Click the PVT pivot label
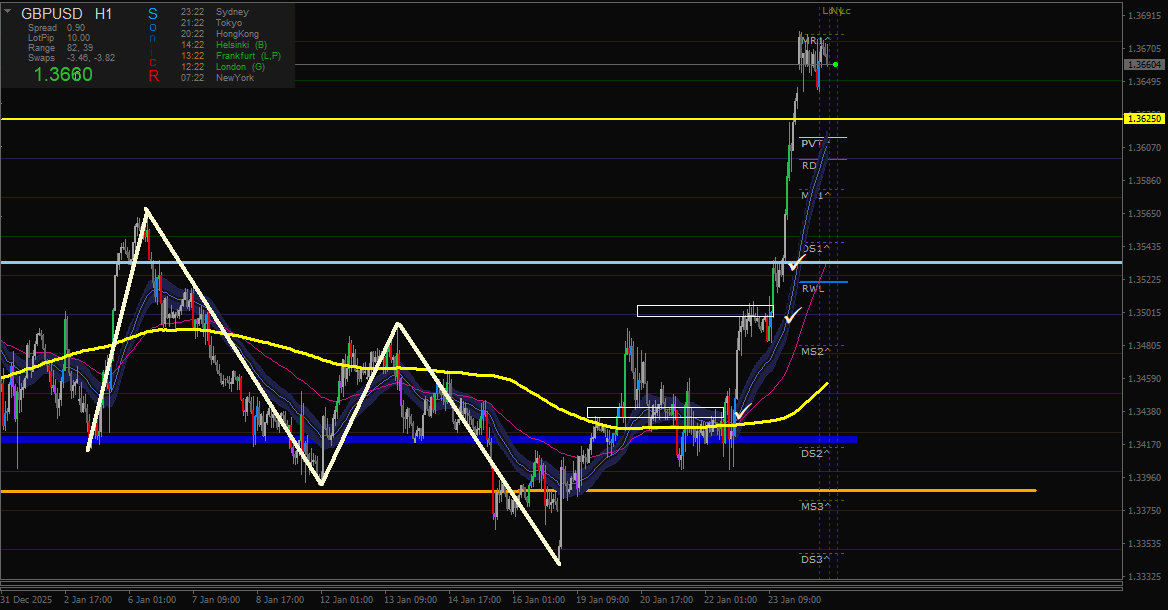Screen dimensions: 1168x610 [812, 144]
